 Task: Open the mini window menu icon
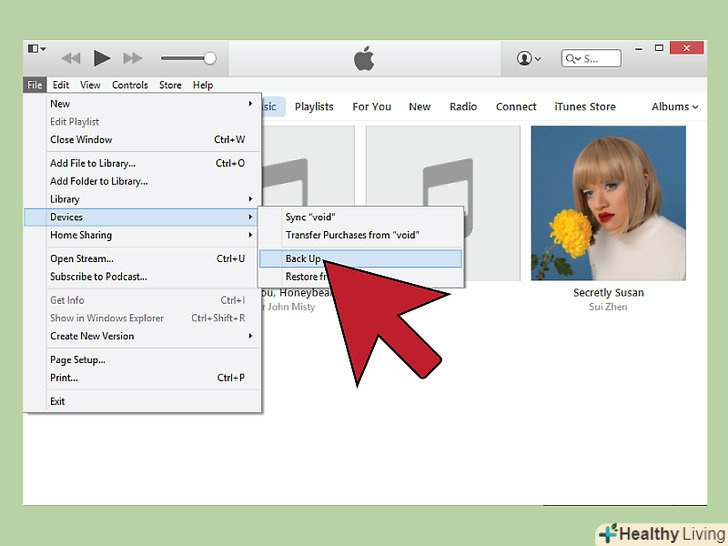37,49
